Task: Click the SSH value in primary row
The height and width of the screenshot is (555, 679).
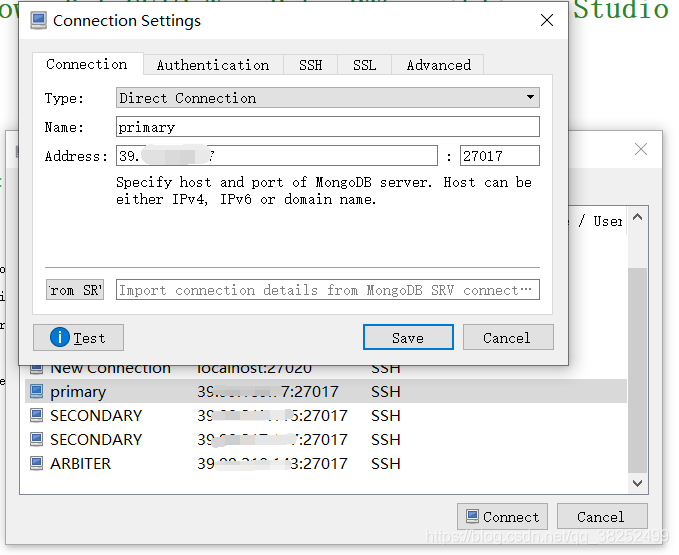Action: 385,391
